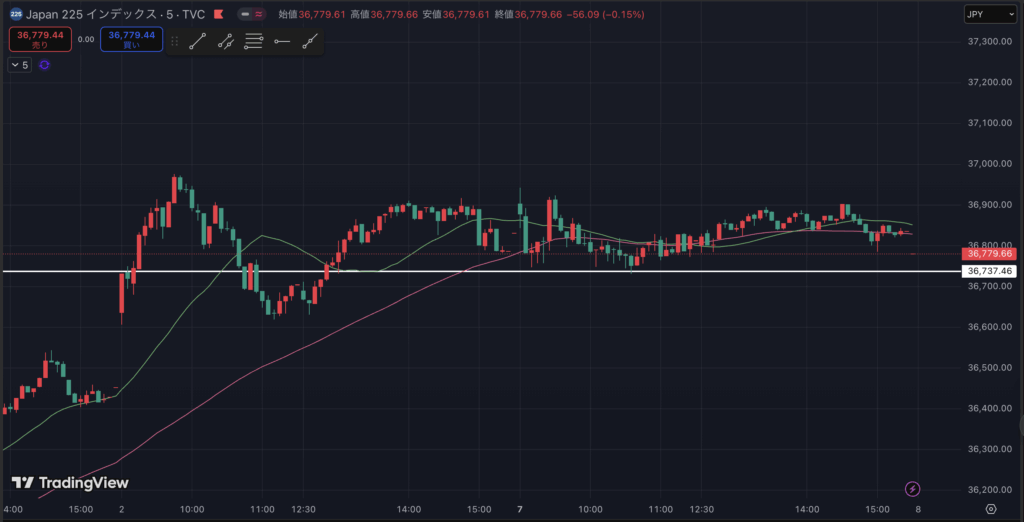The width and height of the screenshot is (1024, 522).
Task: Click the purple lightning bolt icon
Action: tap(913, 489)
